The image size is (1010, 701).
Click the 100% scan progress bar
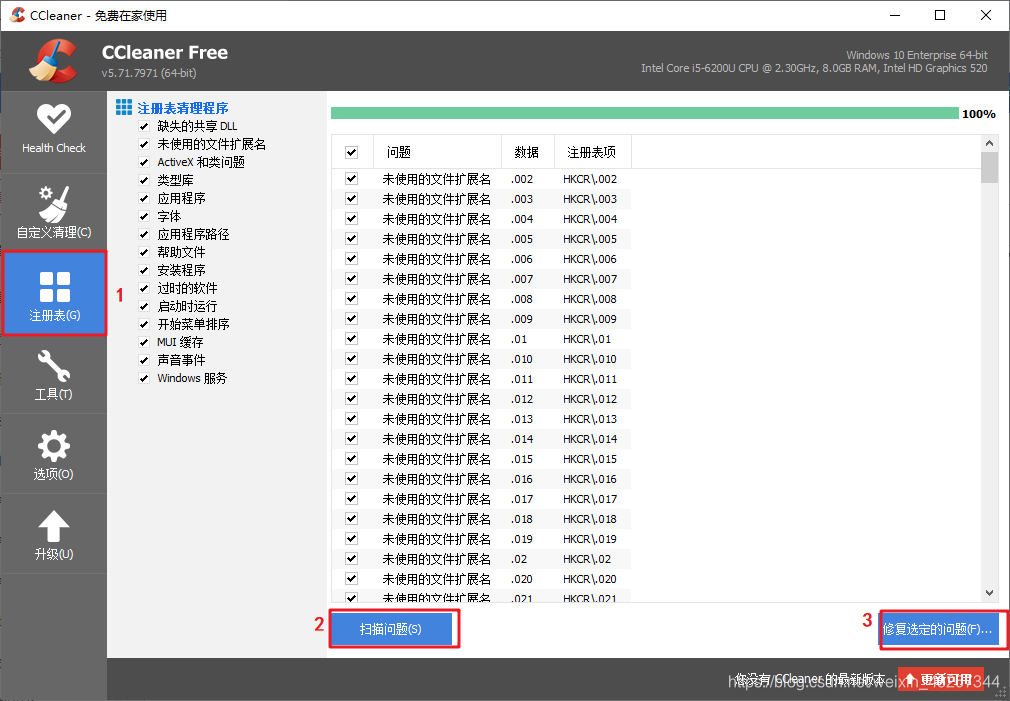[645, 113]
